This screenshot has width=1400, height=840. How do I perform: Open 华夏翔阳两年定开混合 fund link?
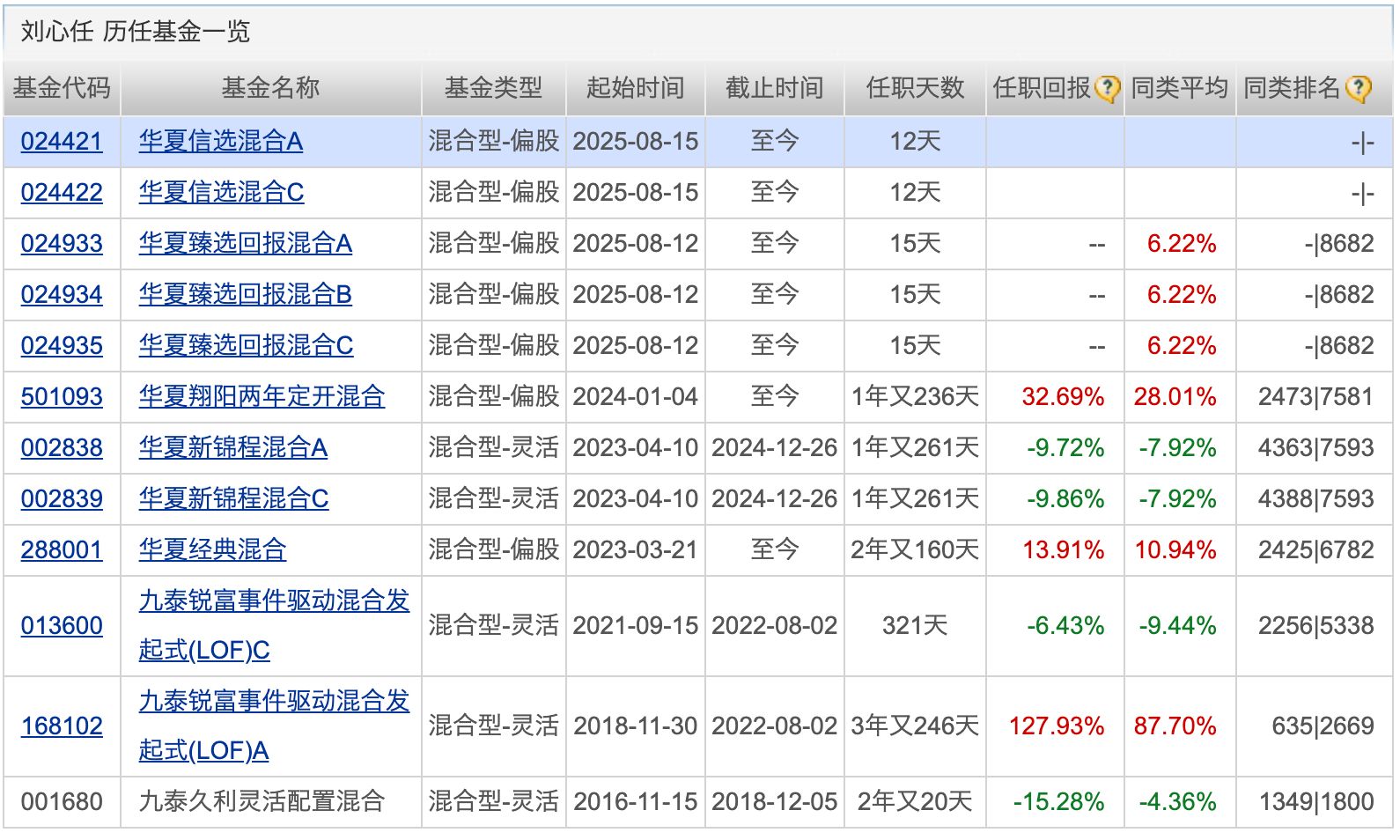coord(262,396)
